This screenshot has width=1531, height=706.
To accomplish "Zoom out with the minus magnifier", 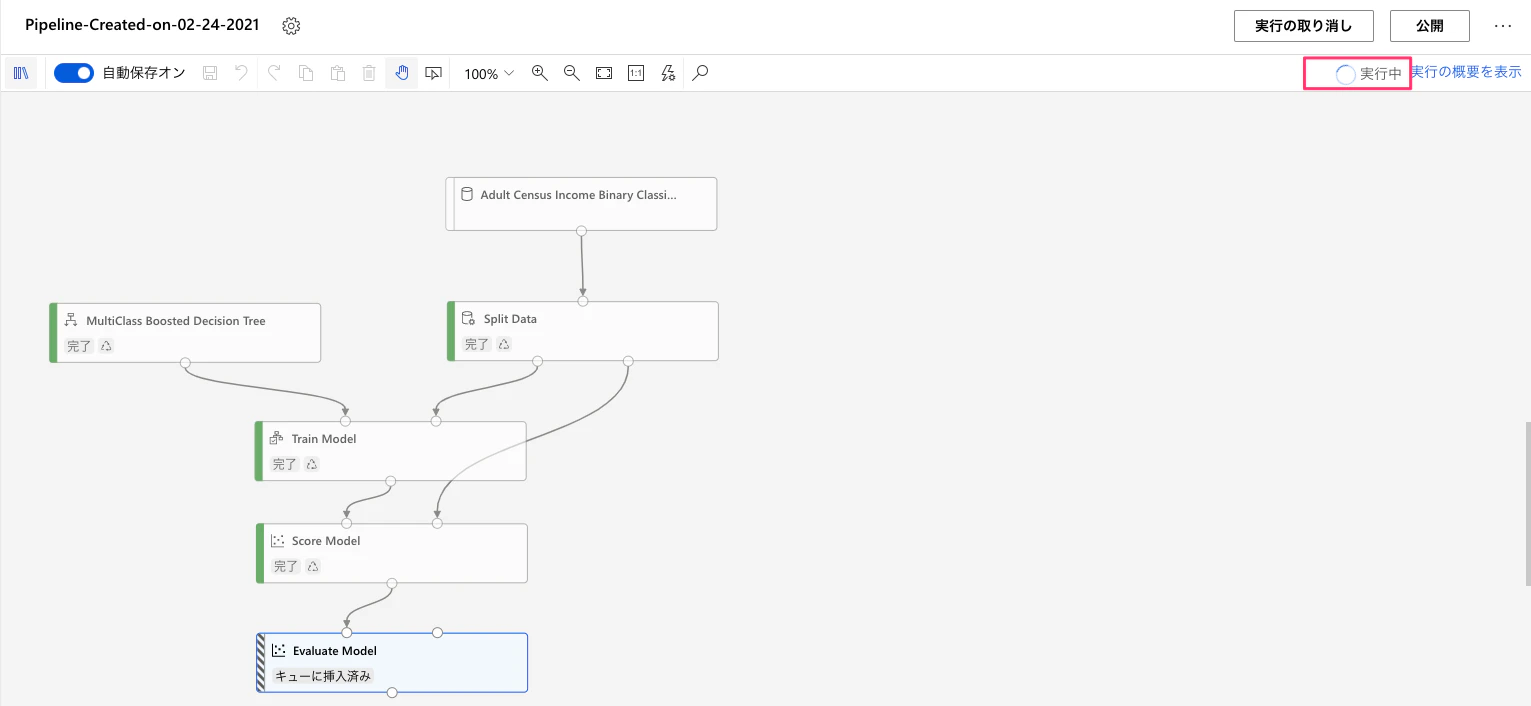I will click(572, 73).
